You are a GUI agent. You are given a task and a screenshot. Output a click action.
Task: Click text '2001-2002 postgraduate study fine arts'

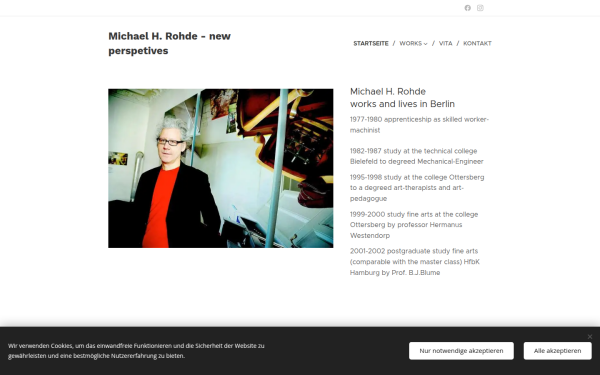(414, 251)
